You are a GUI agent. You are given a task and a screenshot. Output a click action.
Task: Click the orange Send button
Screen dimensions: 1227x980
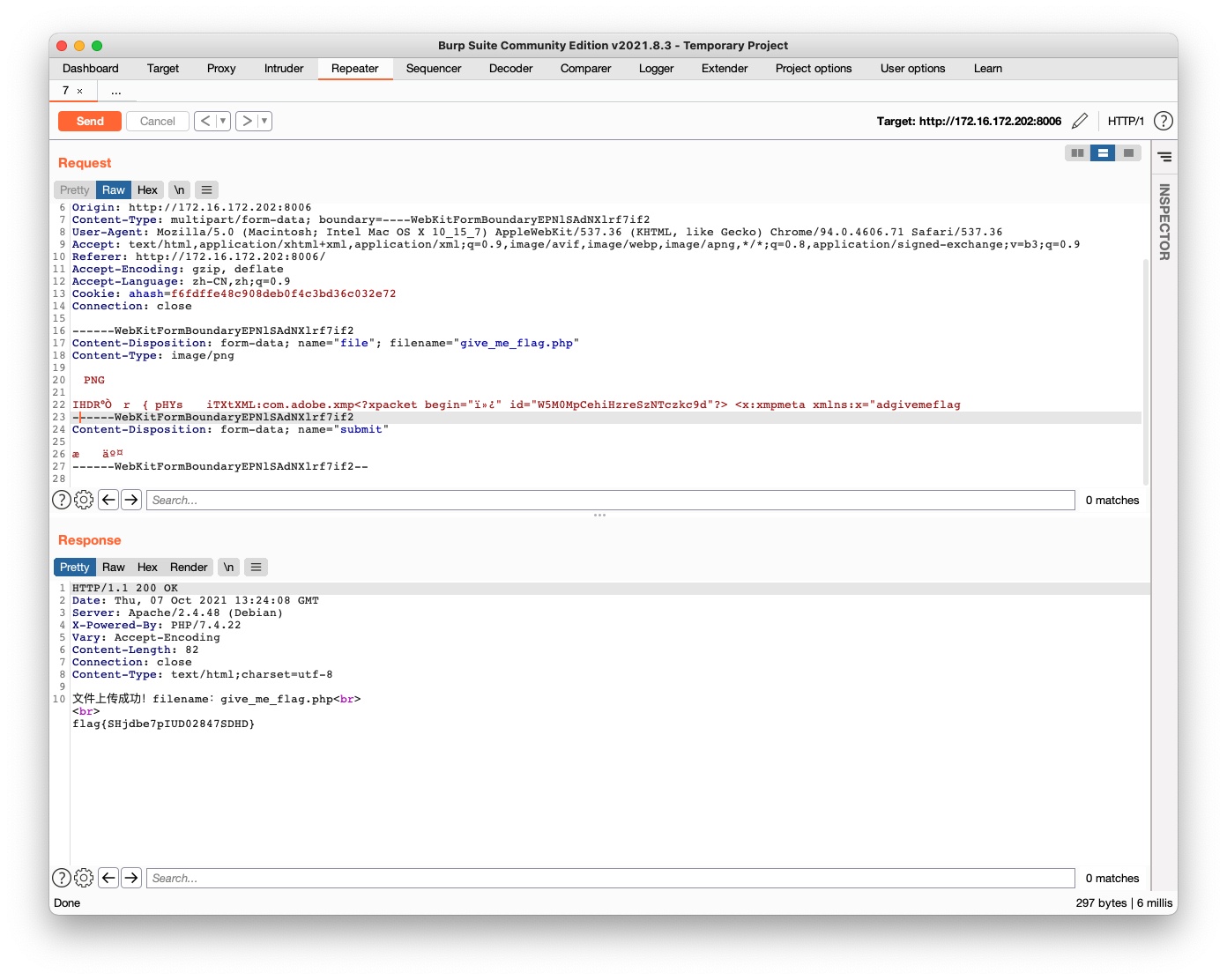[x=90, y=121]
